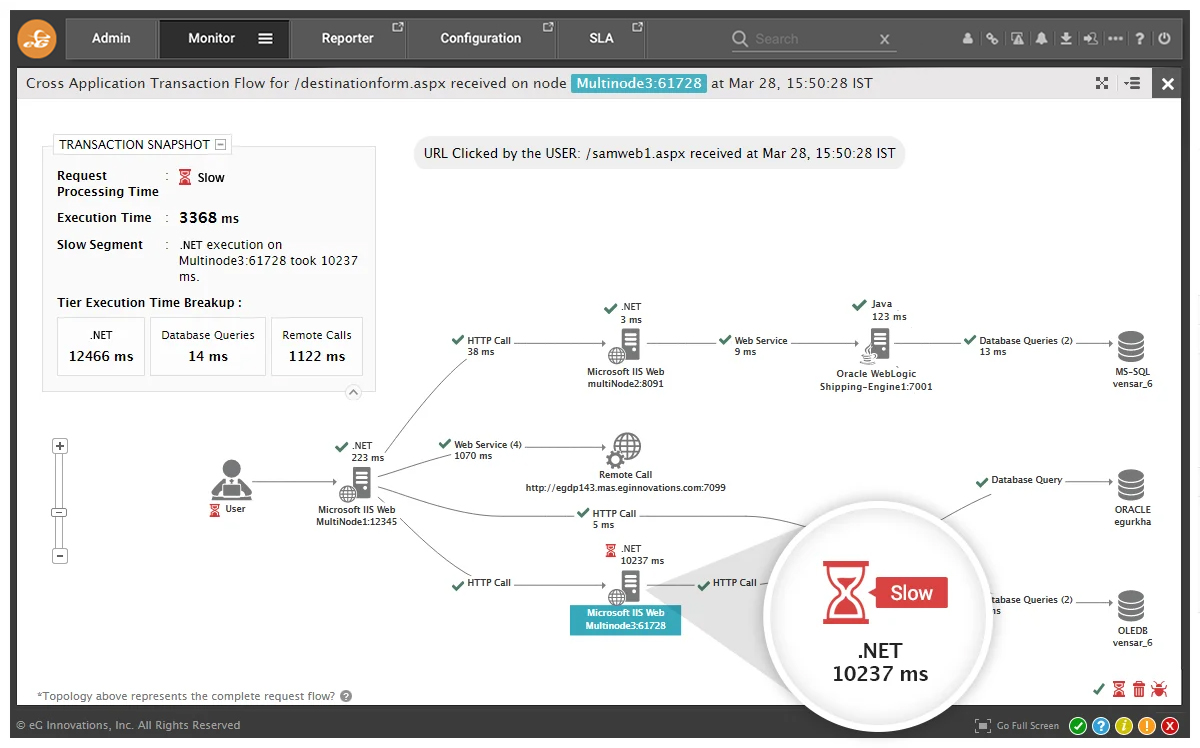Open SLA in new window icon
Screen dimensions: 1200x748
point(636,27)
